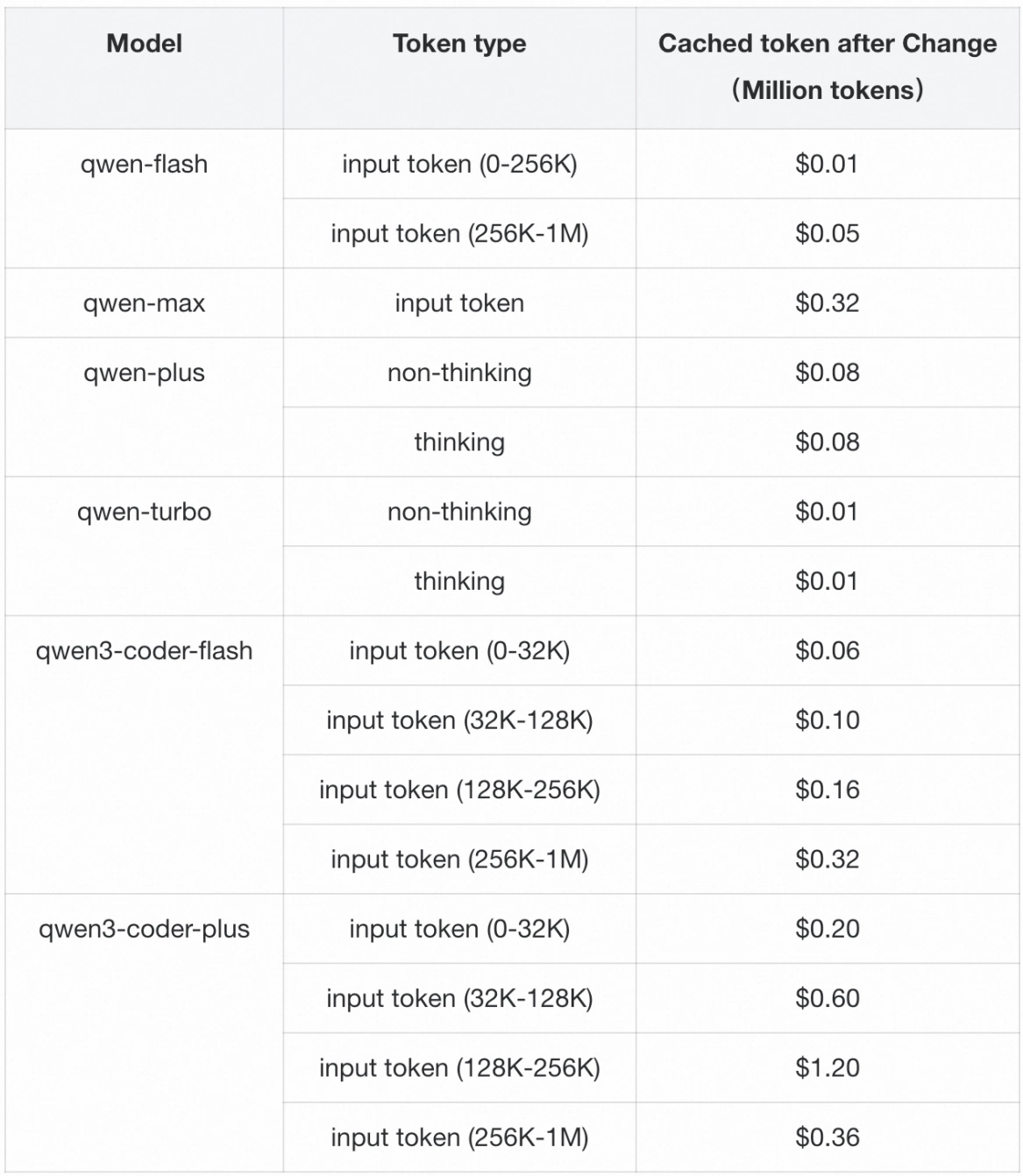Click the $0.20 price cell

point(827,929)
